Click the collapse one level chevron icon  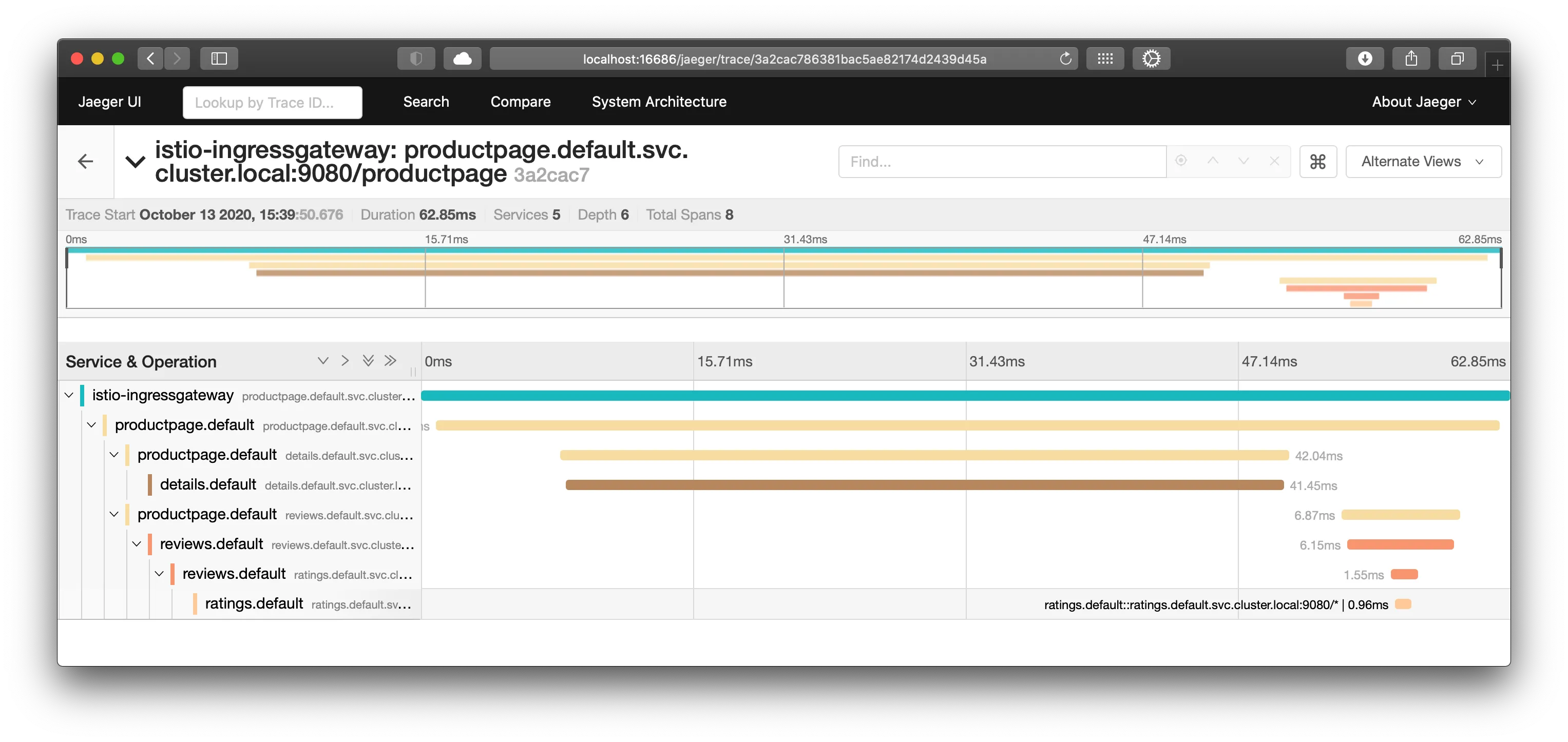[345, 361]
